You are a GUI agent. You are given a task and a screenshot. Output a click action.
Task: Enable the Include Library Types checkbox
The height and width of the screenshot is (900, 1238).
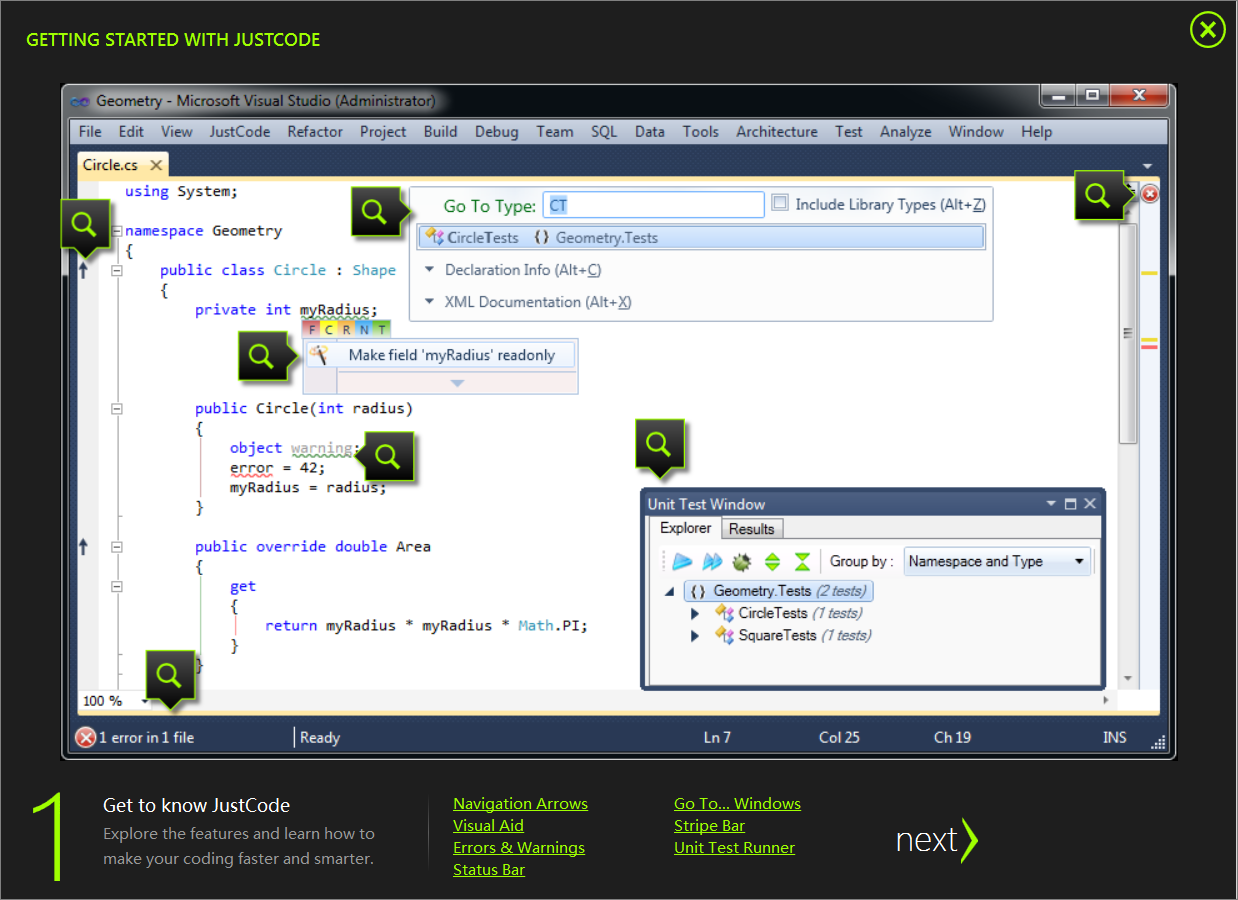click(780, 203)
